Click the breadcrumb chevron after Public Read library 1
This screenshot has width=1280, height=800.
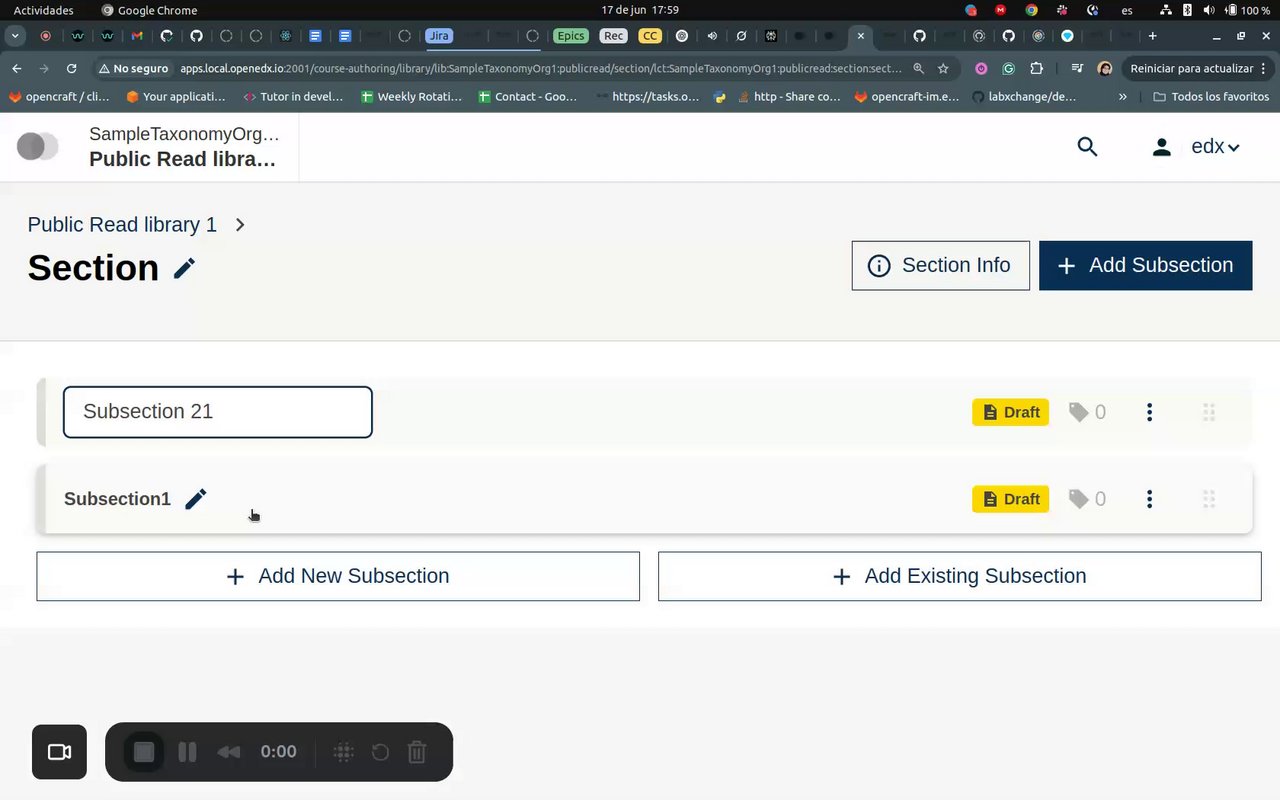240,225
